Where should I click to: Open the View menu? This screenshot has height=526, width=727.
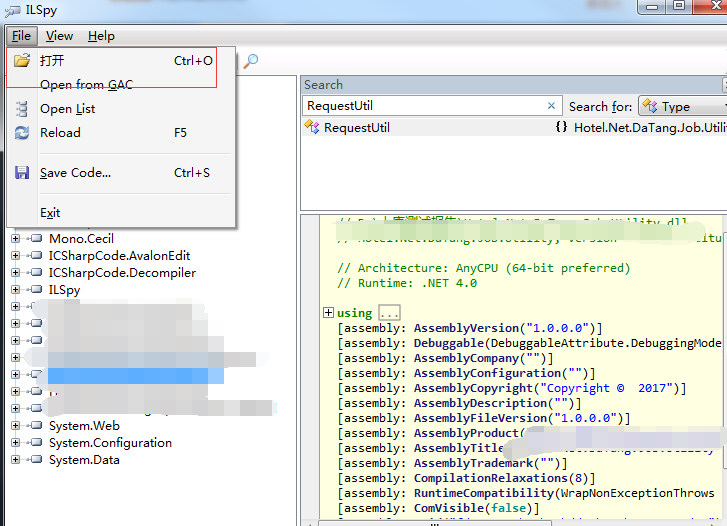(59, 36)
